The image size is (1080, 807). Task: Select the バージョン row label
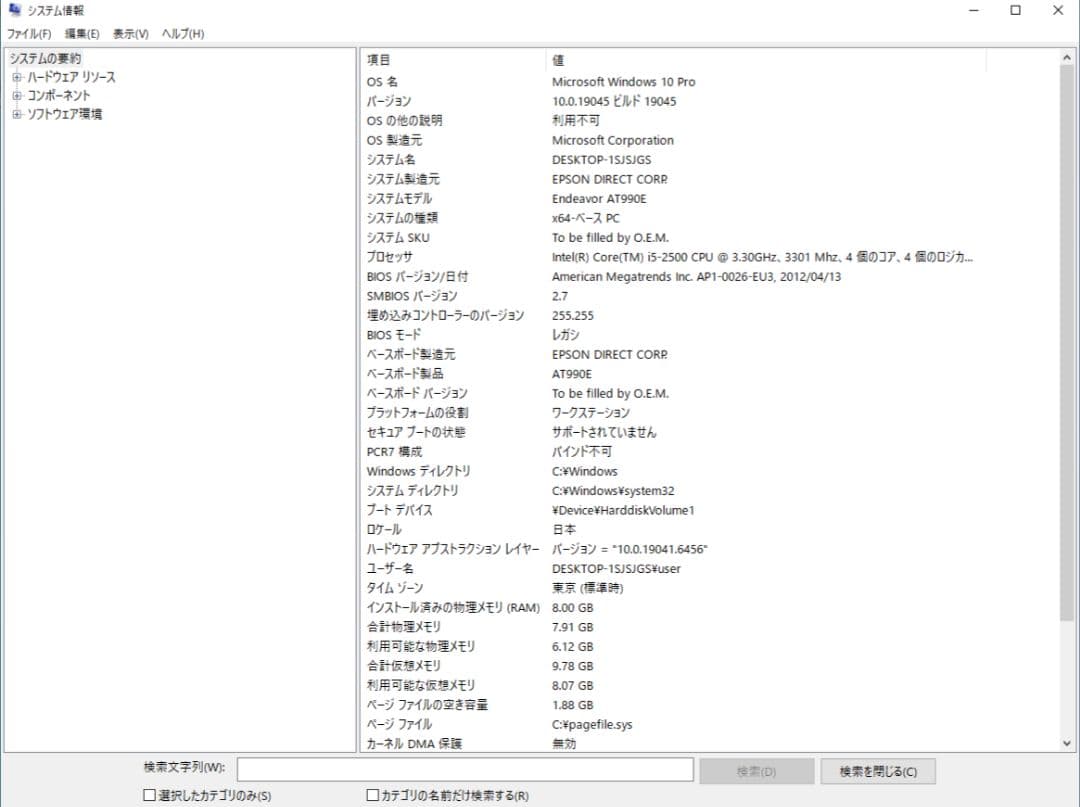click(389, 101)
